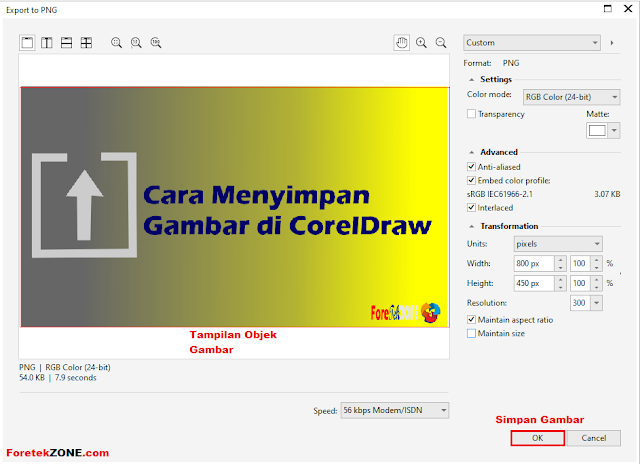This screenshot has width=640, height=464.
Task: Open the Resolution dropdown arrow
Action: click(x=597, y=303)
